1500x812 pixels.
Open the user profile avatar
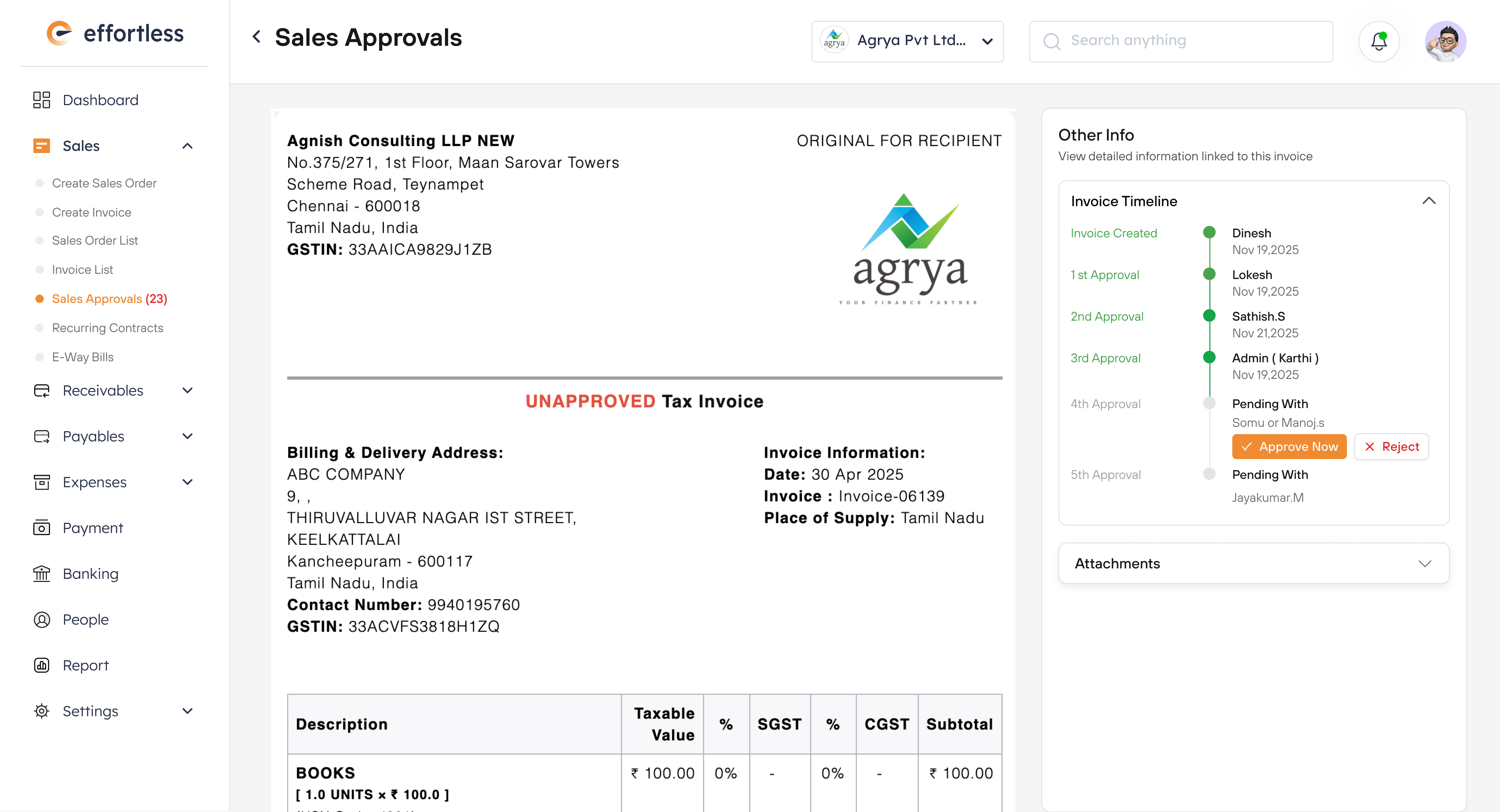1445,41
